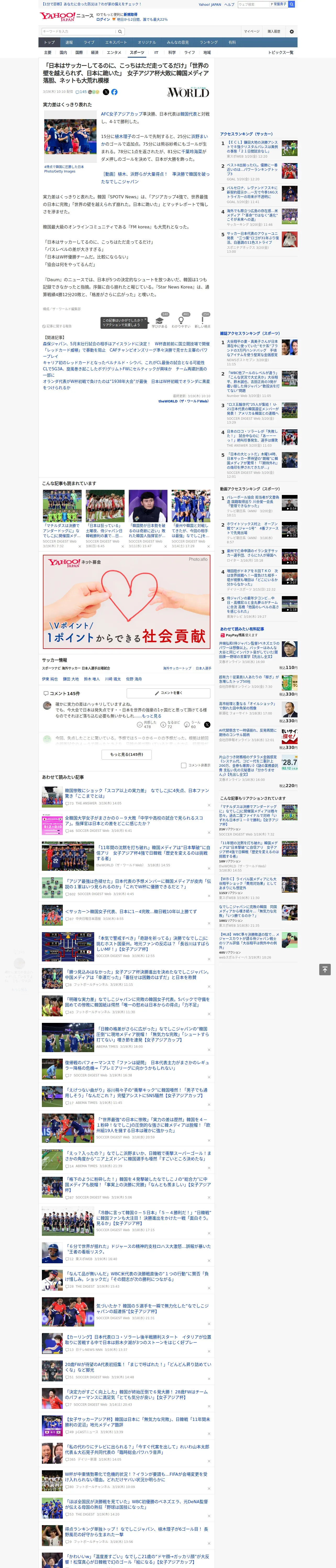
Task: Open トップ navigation tab
Action: point(49,43)
